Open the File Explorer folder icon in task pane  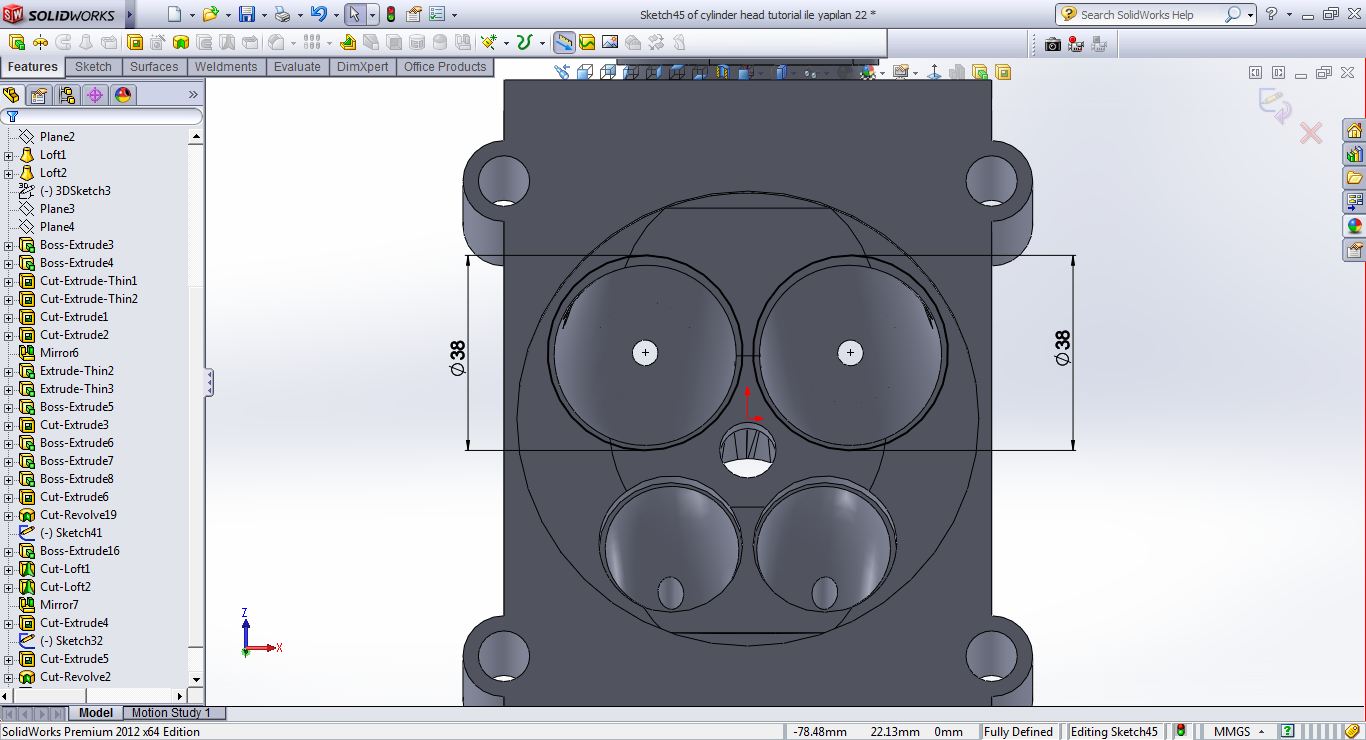tap(1354, 179)
